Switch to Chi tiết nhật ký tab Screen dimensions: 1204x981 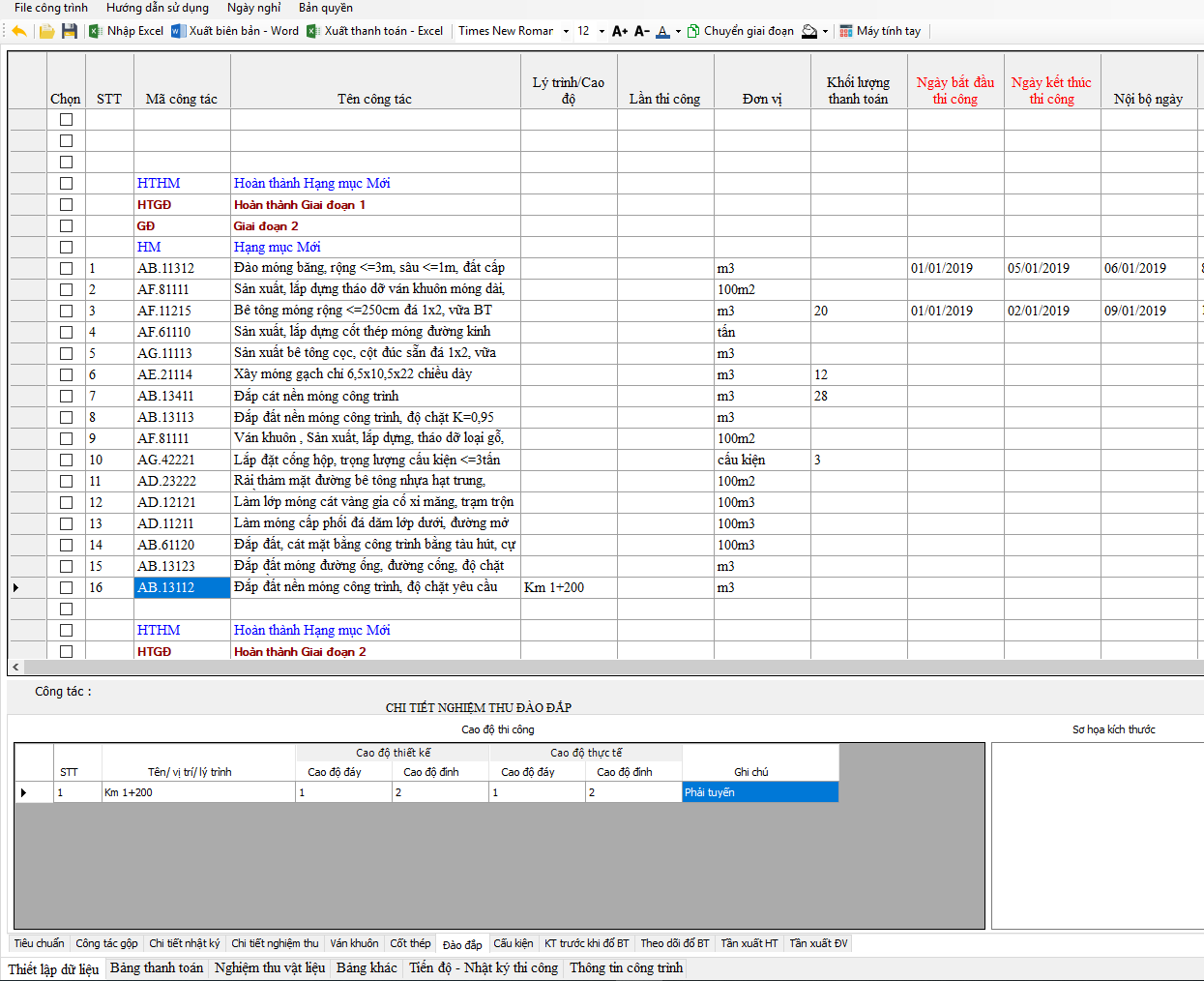(x=184, y=943)
